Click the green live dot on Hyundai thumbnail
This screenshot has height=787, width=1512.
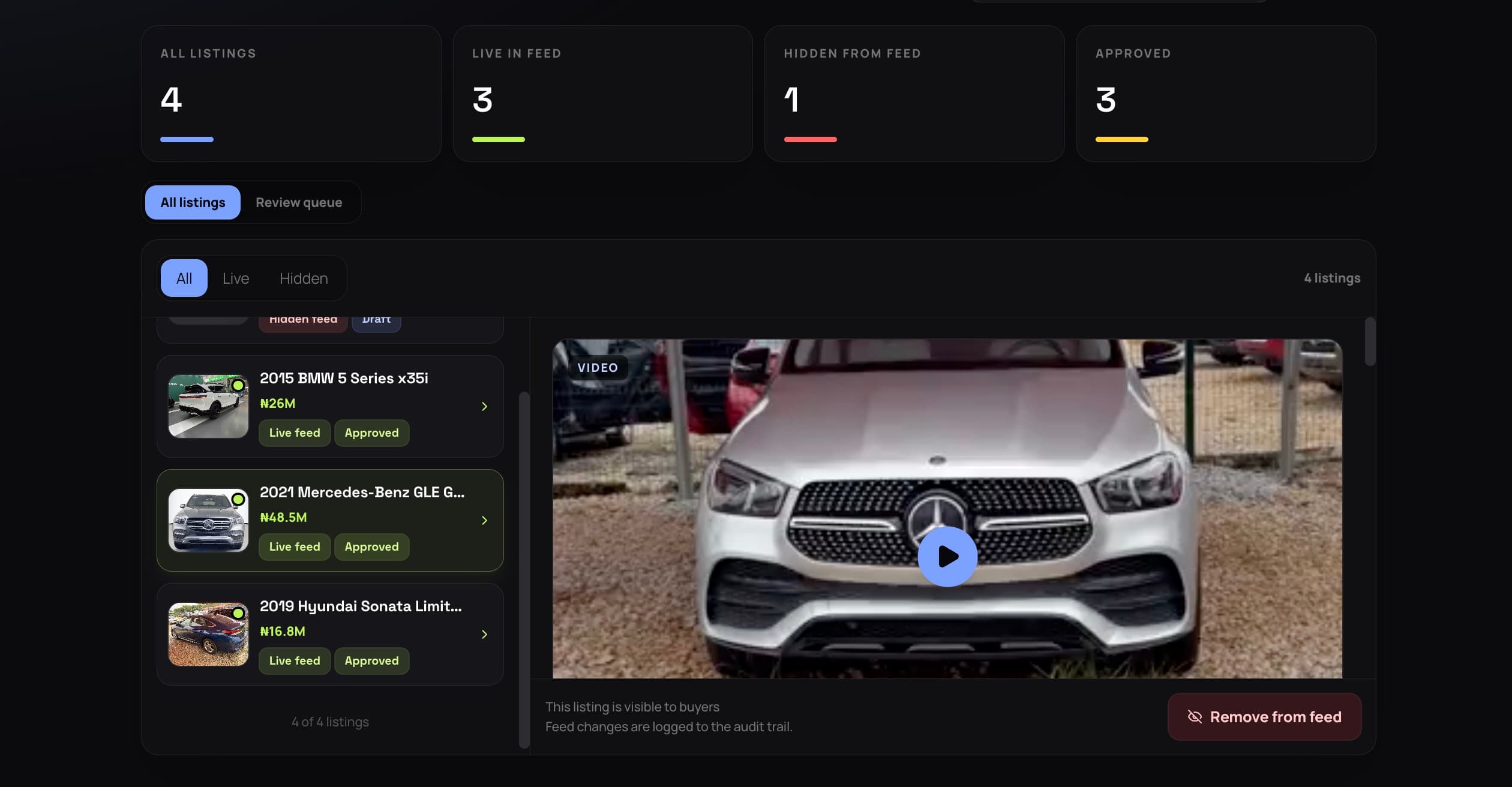tap(238, 613)
